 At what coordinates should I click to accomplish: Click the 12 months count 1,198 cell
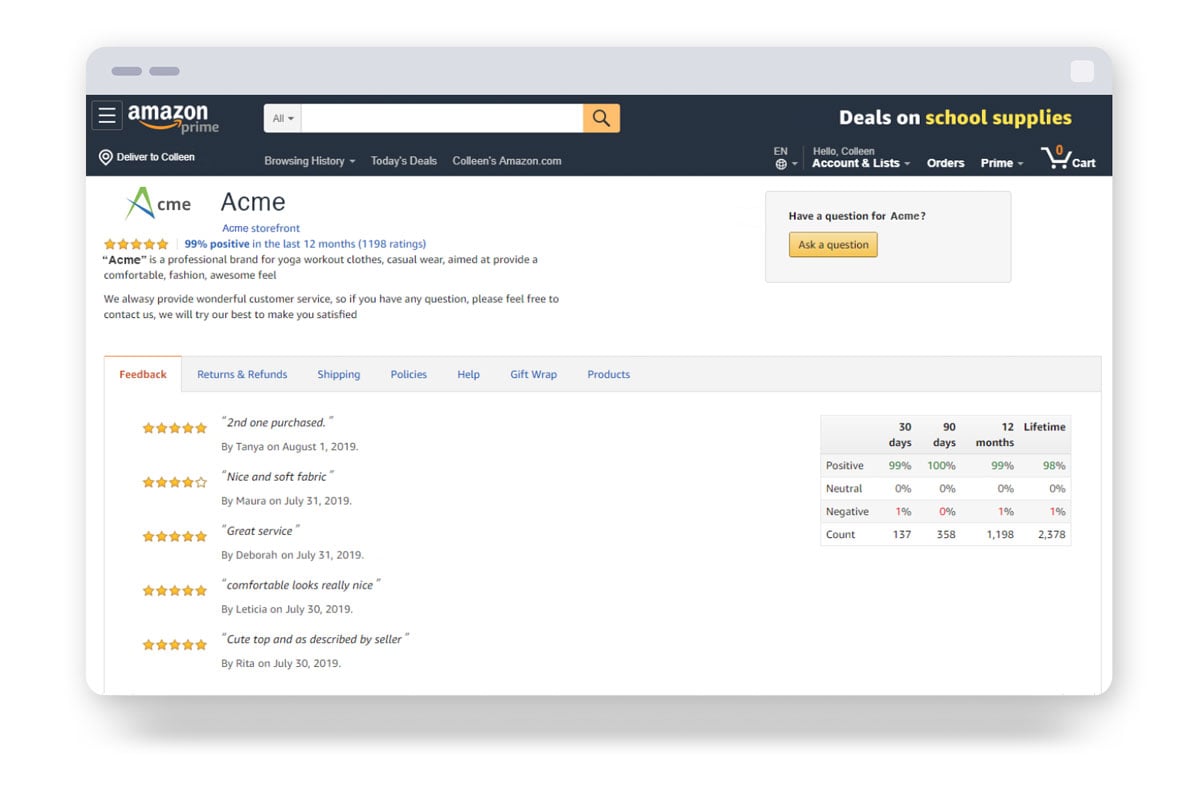(999, 535)
